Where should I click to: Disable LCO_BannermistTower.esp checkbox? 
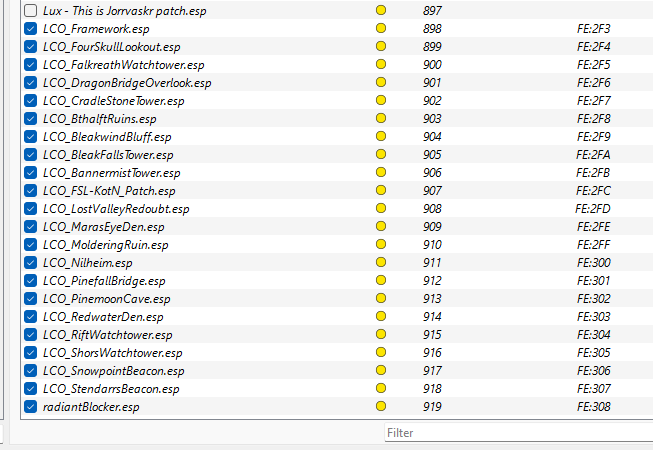(x=30, y=172)
